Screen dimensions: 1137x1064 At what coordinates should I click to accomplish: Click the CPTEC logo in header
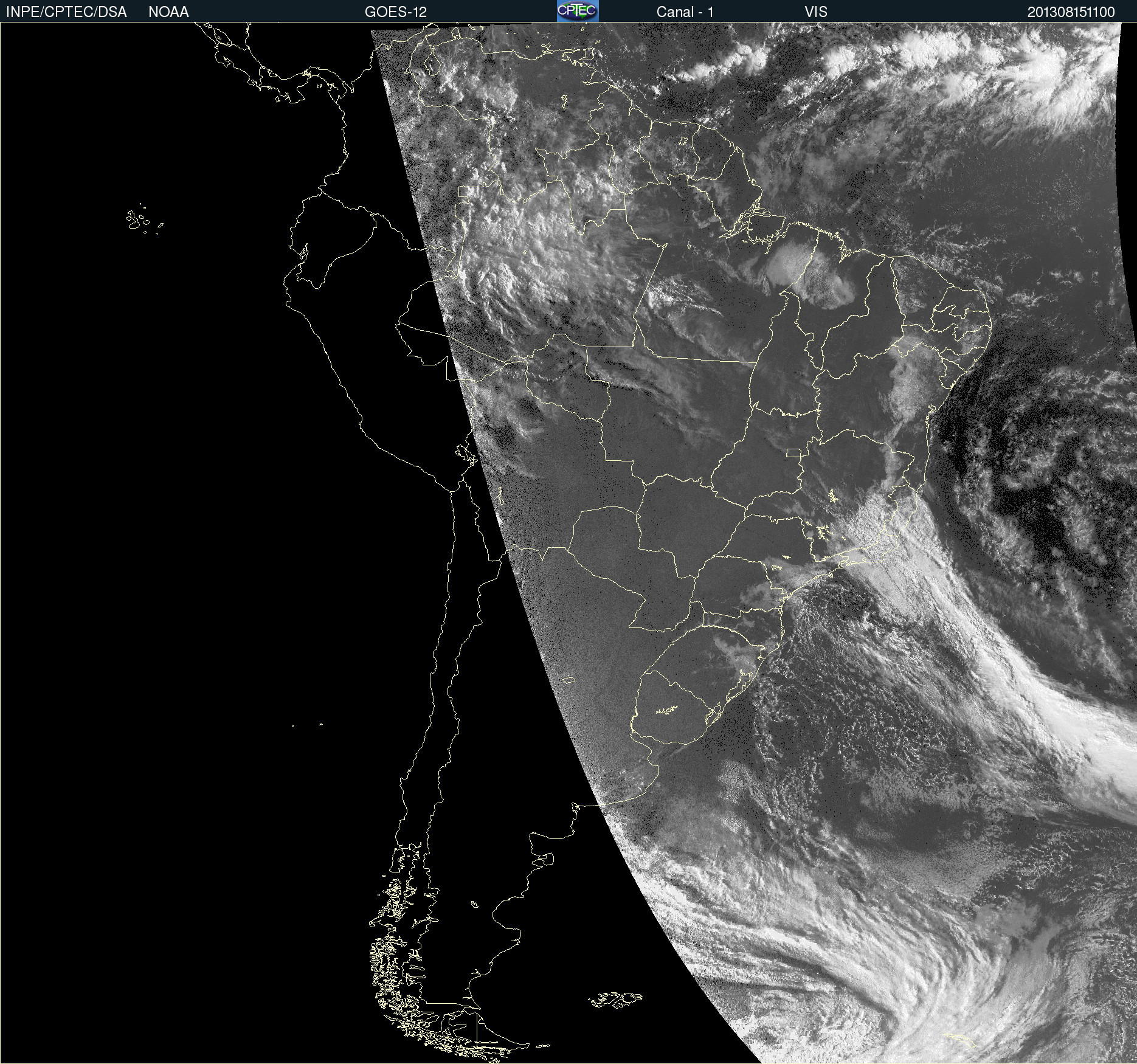(x=578, y=11)
